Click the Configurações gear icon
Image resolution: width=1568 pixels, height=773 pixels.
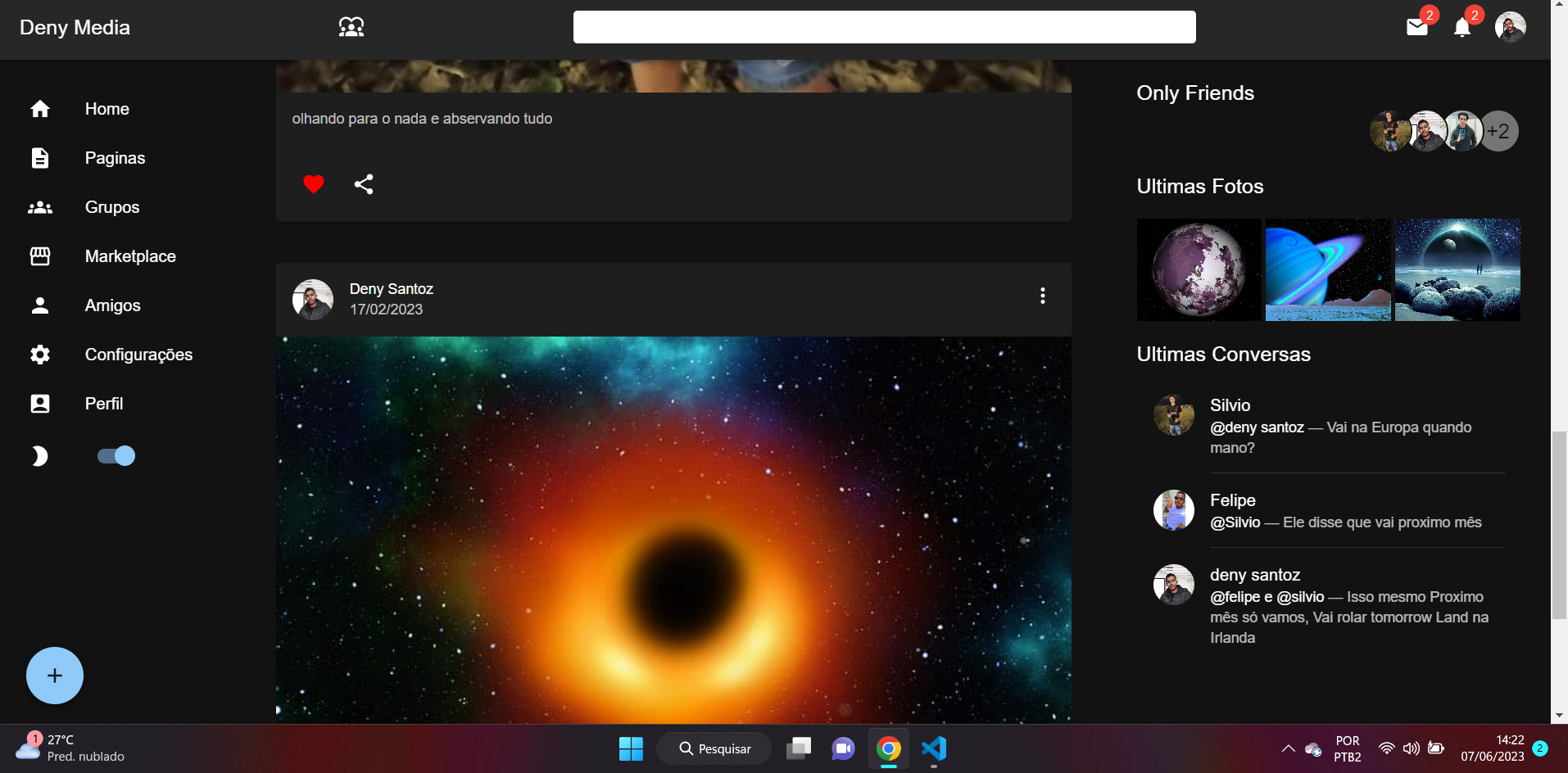pos(40,355)
